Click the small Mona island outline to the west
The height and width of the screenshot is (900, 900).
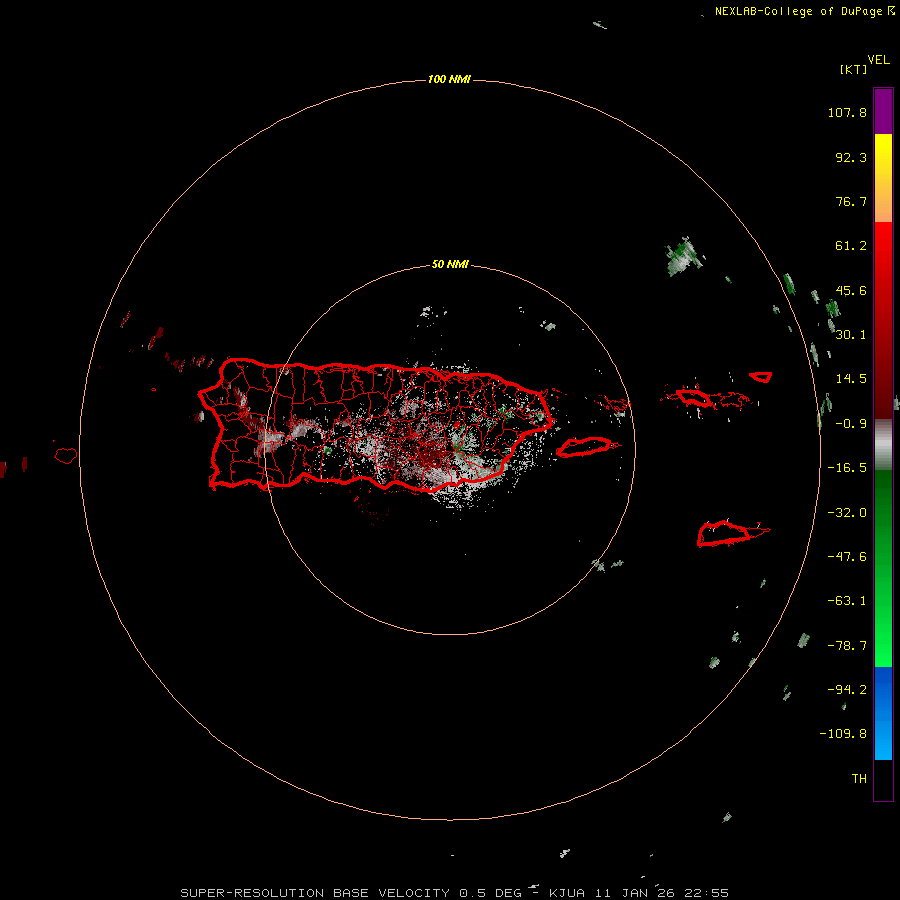(x=65, y=456)
